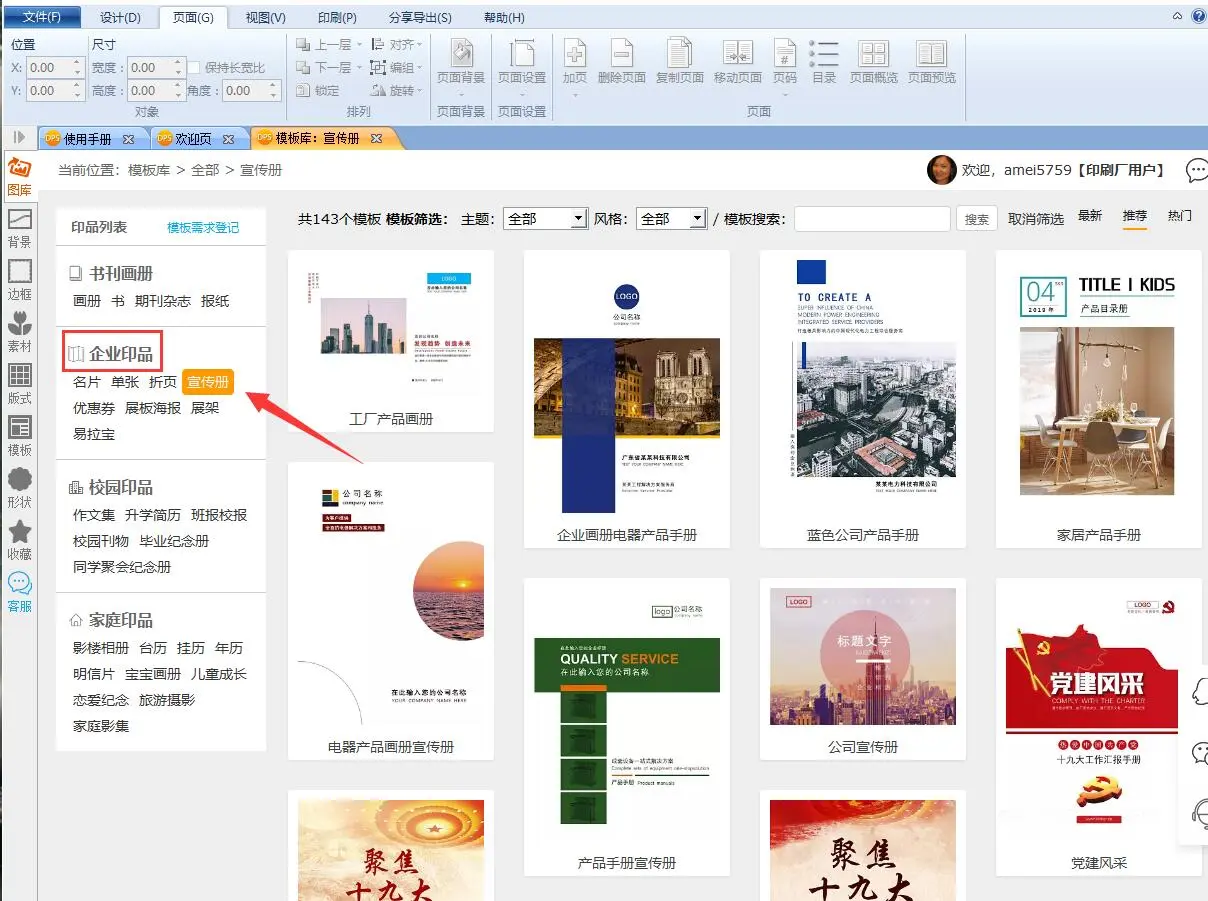Click inside the 模板搜索 input field
Viewport: 1208px width, 901px height.
[871, 219]
